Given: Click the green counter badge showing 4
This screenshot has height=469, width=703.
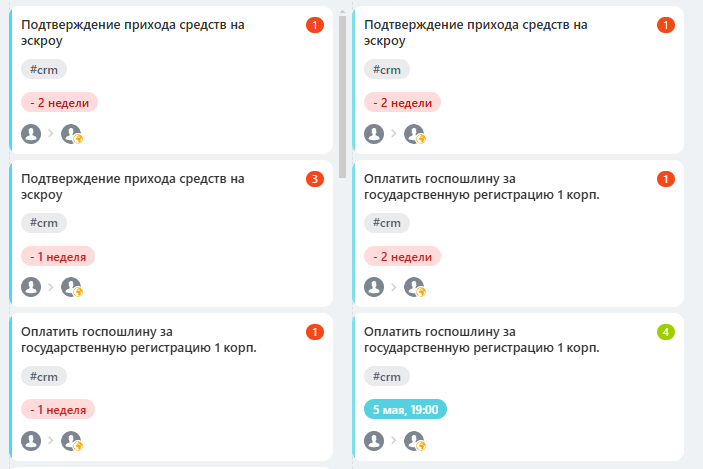Looking at the screenshot, I should 666,332.
